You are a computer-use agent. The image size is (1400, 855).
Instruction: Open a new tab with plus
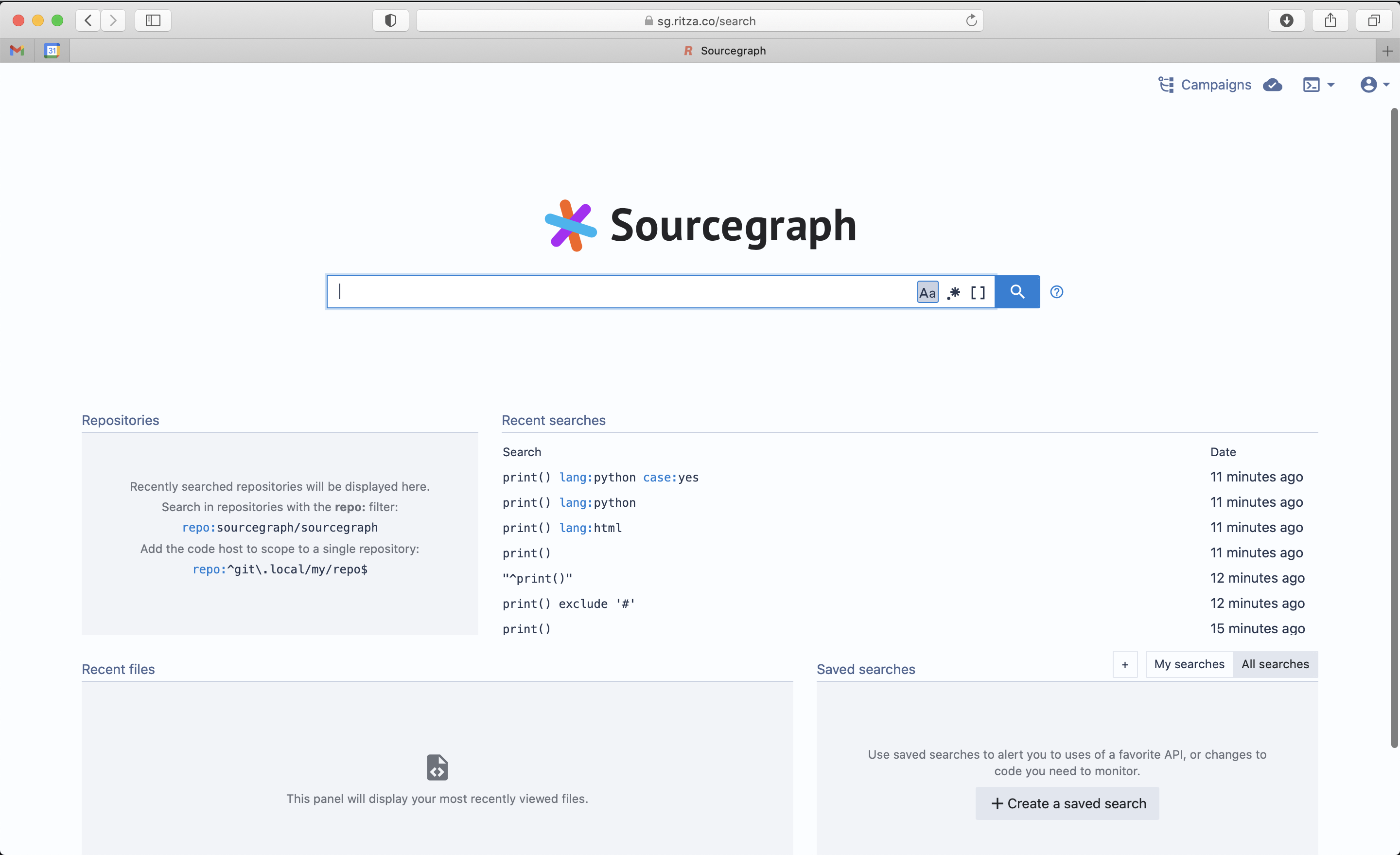pyautogui.click(x=1387, y=51)
